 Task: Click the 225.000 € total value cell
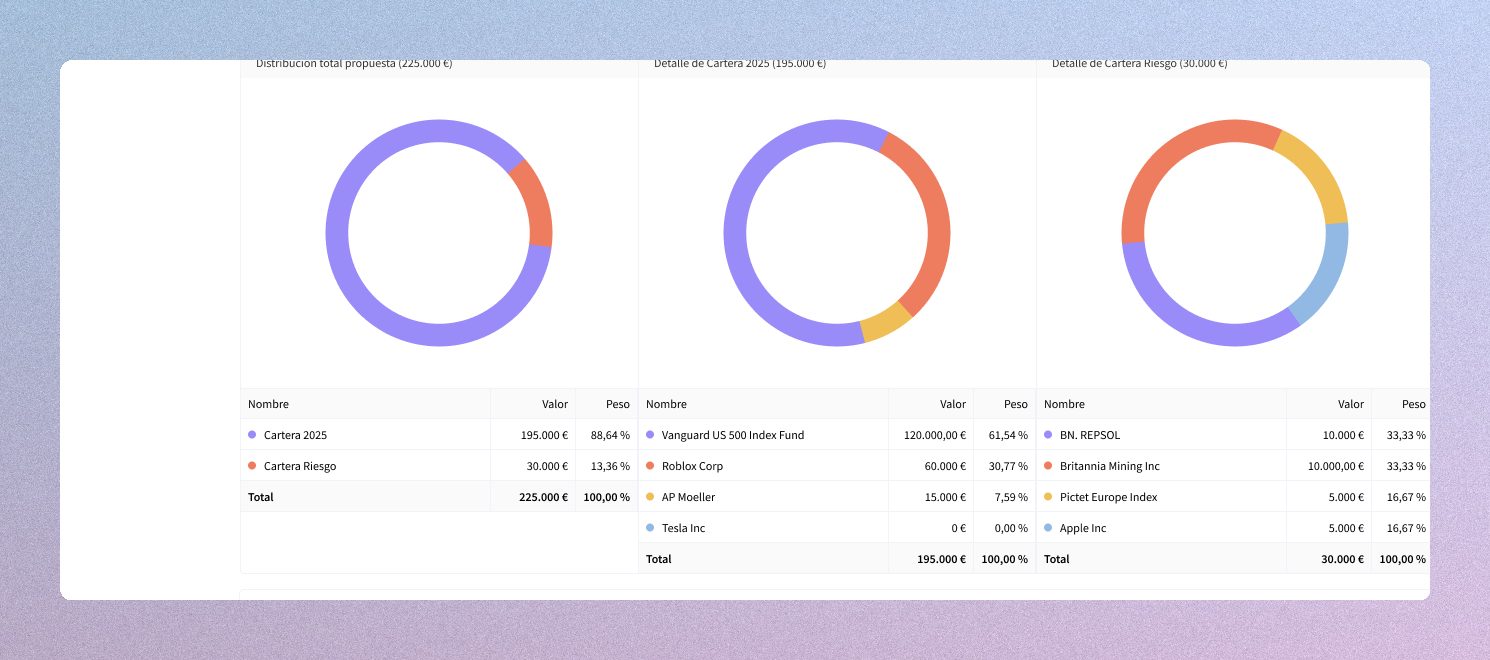pos(543,497)
